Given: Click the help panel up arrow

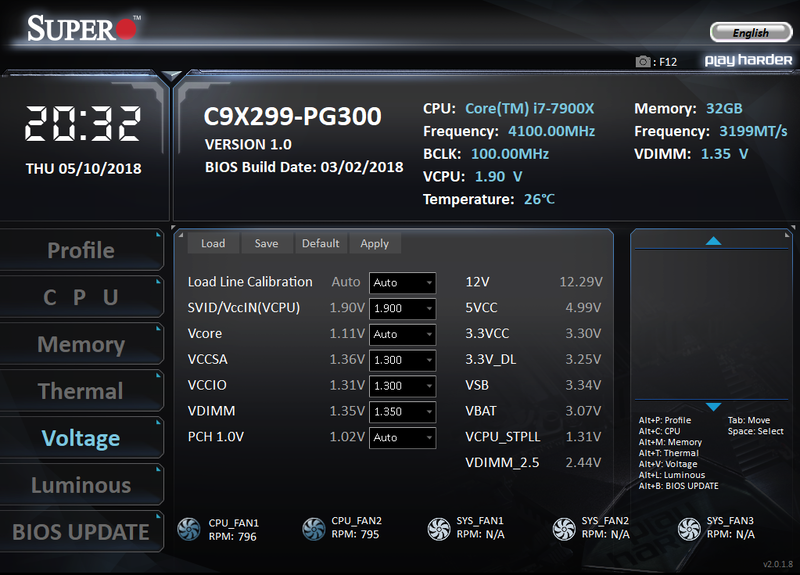Looking at the screenshot, I should point(713,241).
